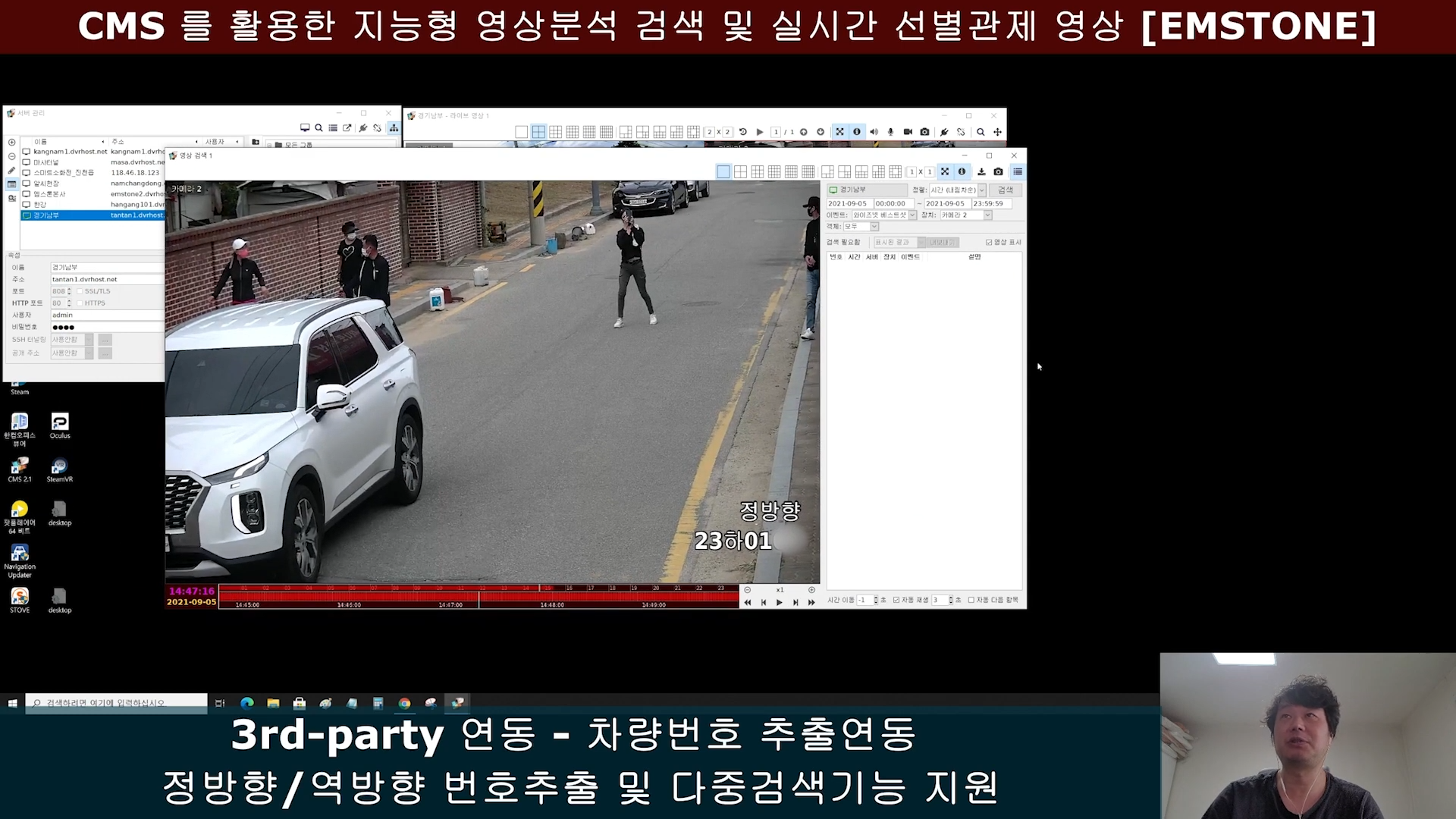Open 공개 주소 dropdown in server properties
Screen dimensions: 1456x819
pyautogui.click(x=89, y=353)
